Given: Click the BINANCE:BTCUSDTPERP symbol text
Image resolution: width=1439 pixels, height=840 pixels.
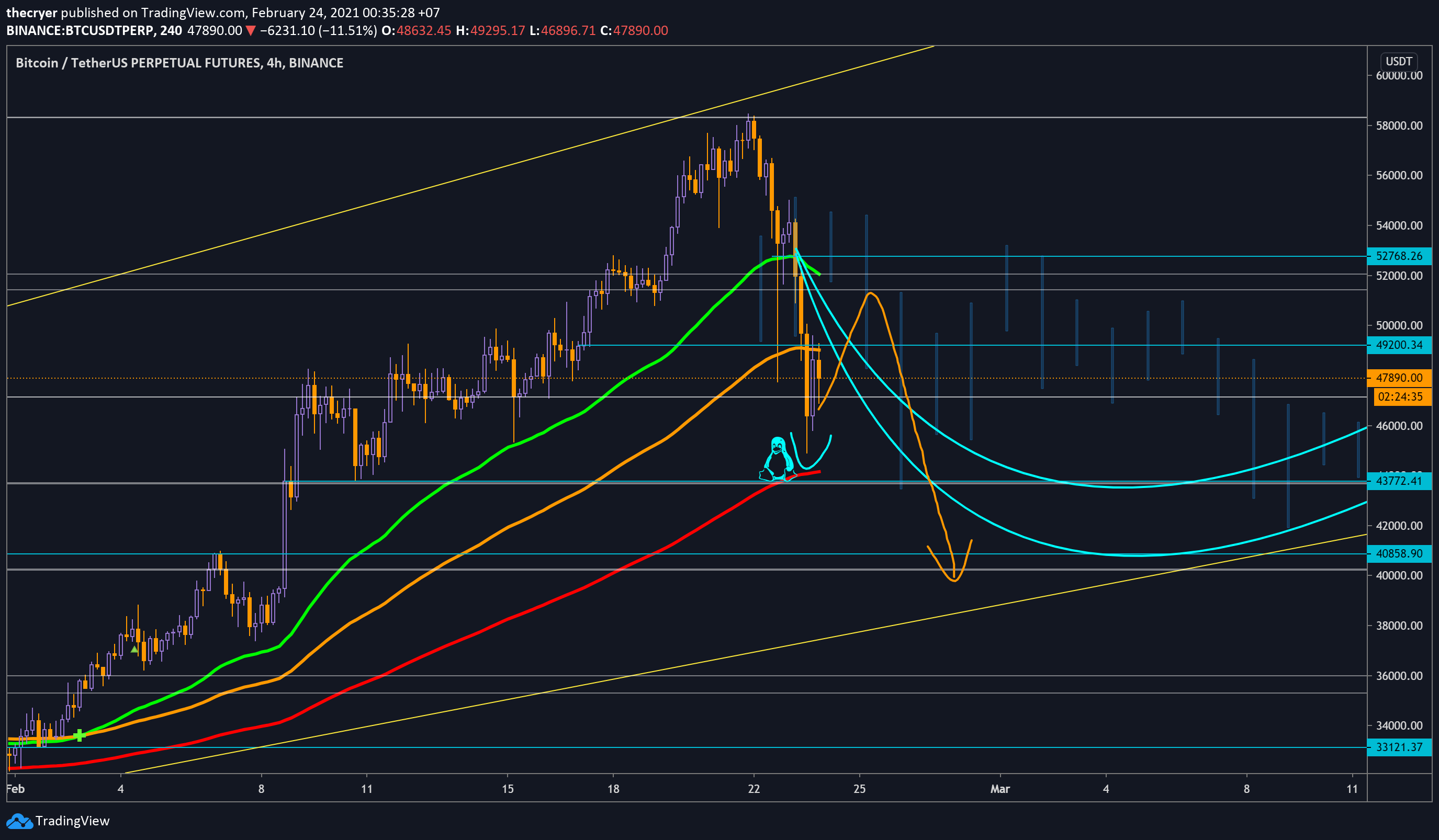Looking at the screenshot, I should click(80, 30).
